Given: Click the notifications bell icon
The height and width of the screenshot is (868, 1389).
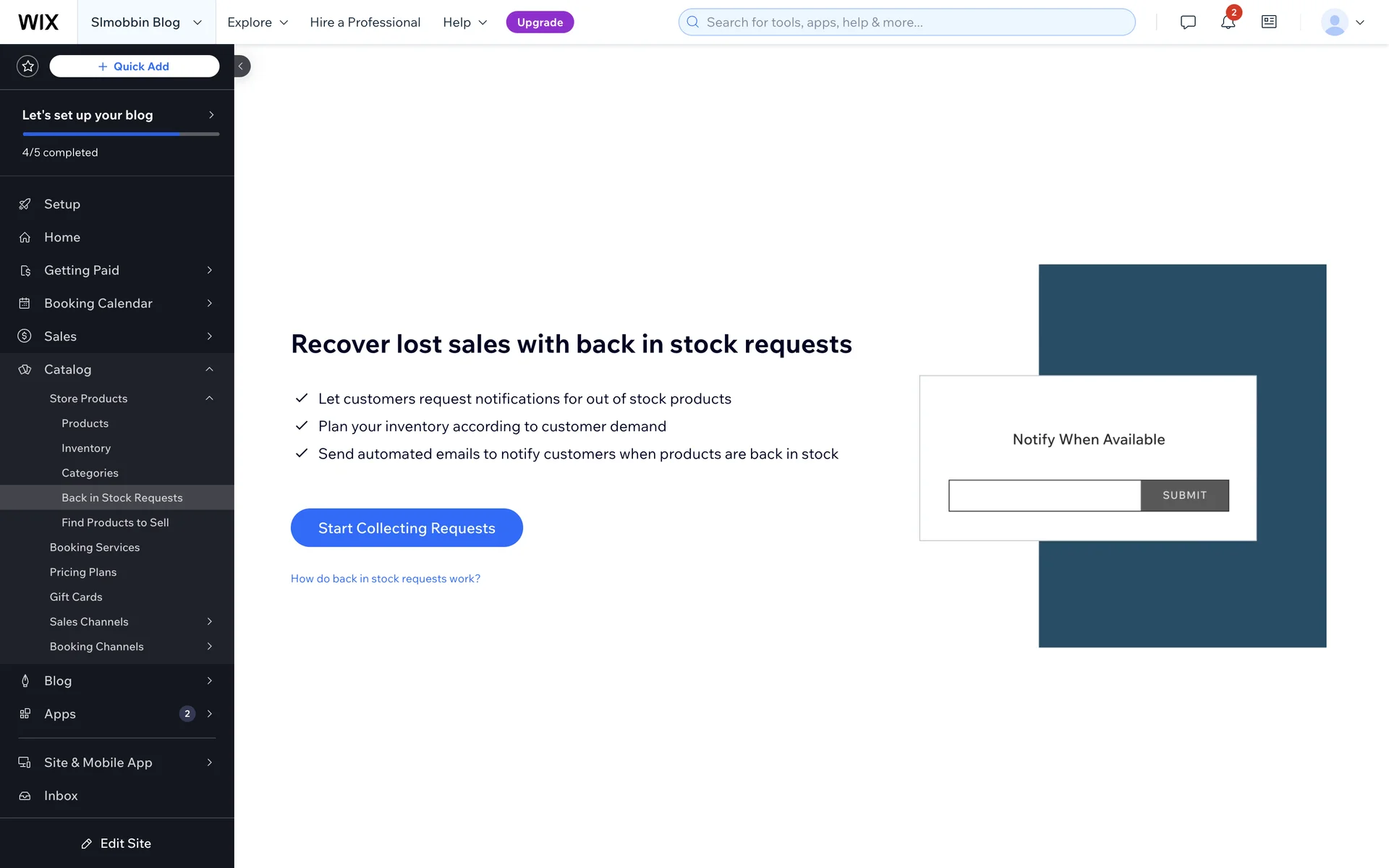Looking at the screenshot, I should (x=1228, y=22).
